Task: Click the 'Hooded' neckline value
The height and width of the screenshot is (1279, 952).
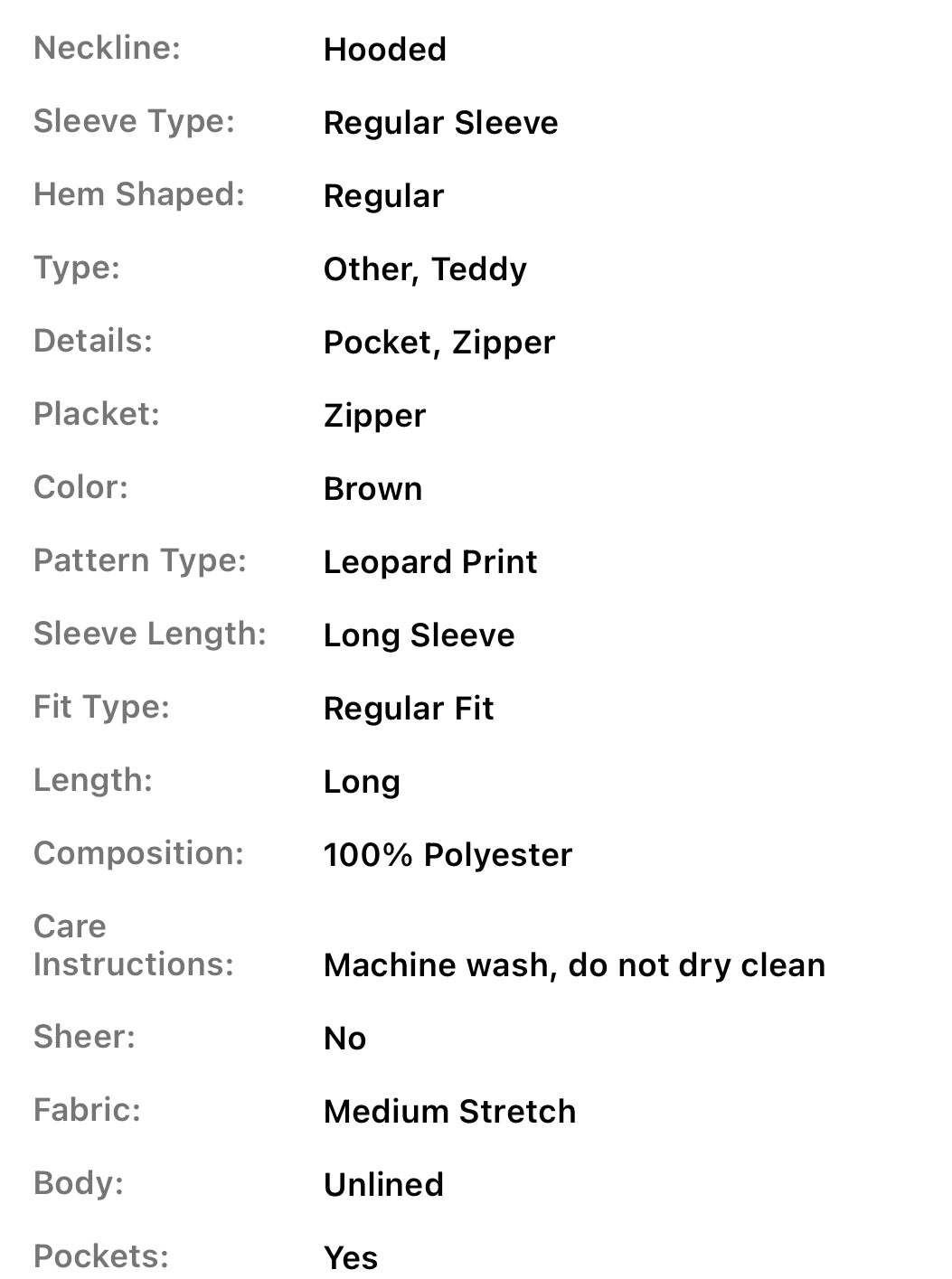Action: 384,50
